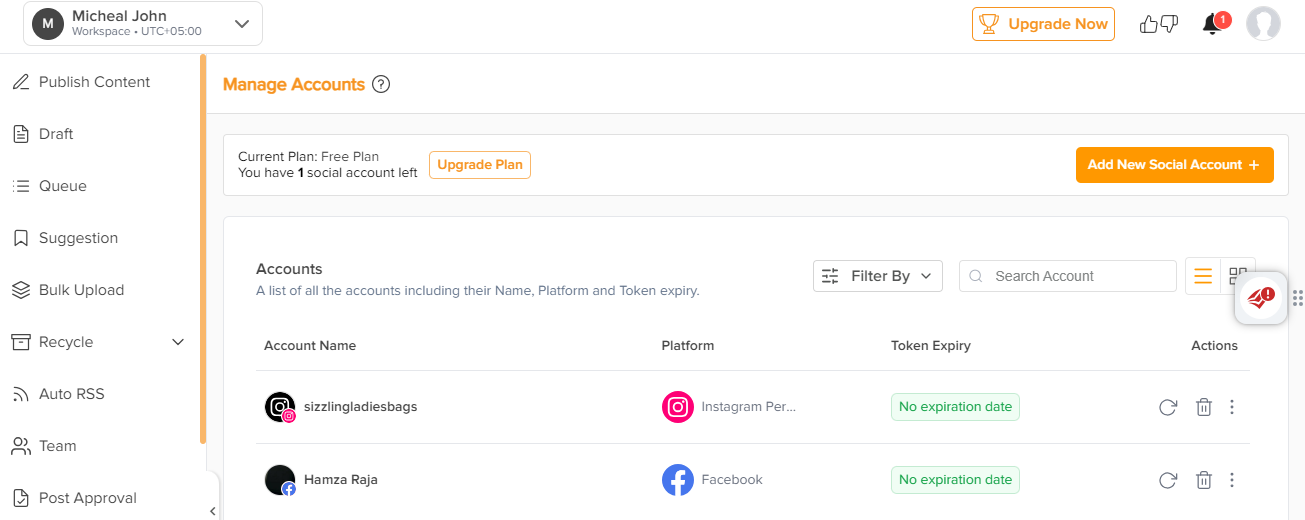Image resolution: width=1305 pixels, height=520 pixels.
Task: Go to Bulk Upload page
Action: [81, 290]
